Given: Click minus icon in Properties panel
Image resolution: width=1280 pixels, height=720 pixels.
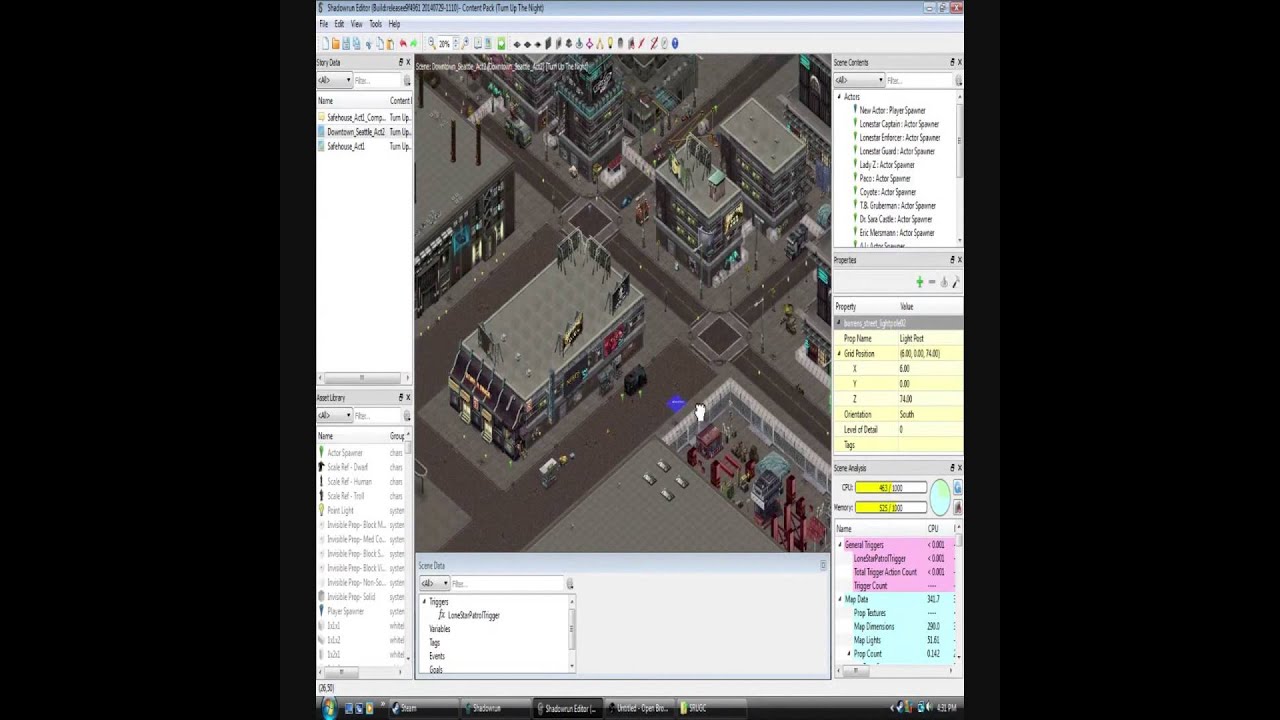Looking at the screenshot, I should (x=932, y=282).
